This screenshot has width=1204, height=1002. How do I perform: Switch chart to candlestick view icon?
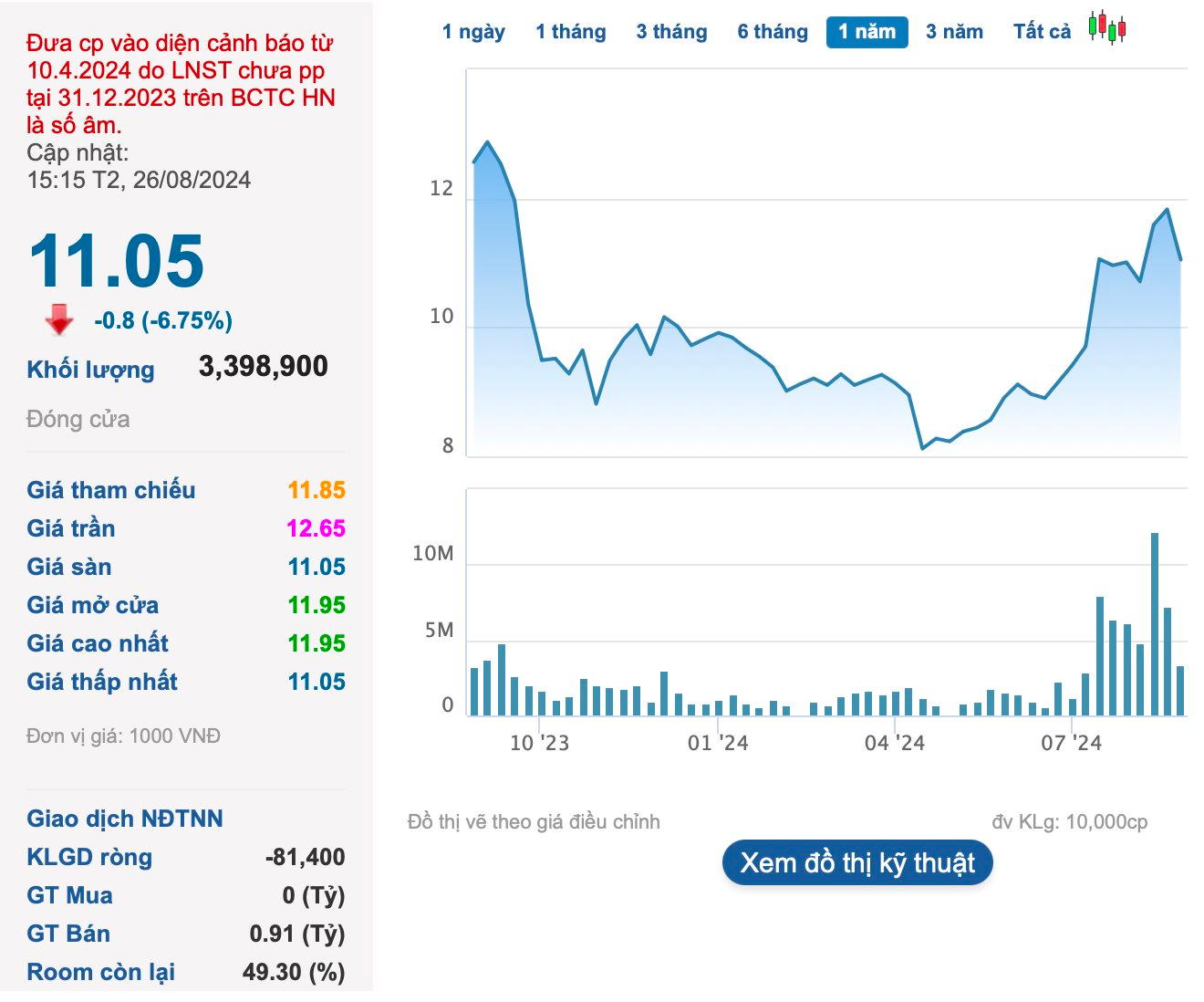[x=1107, y=28]
